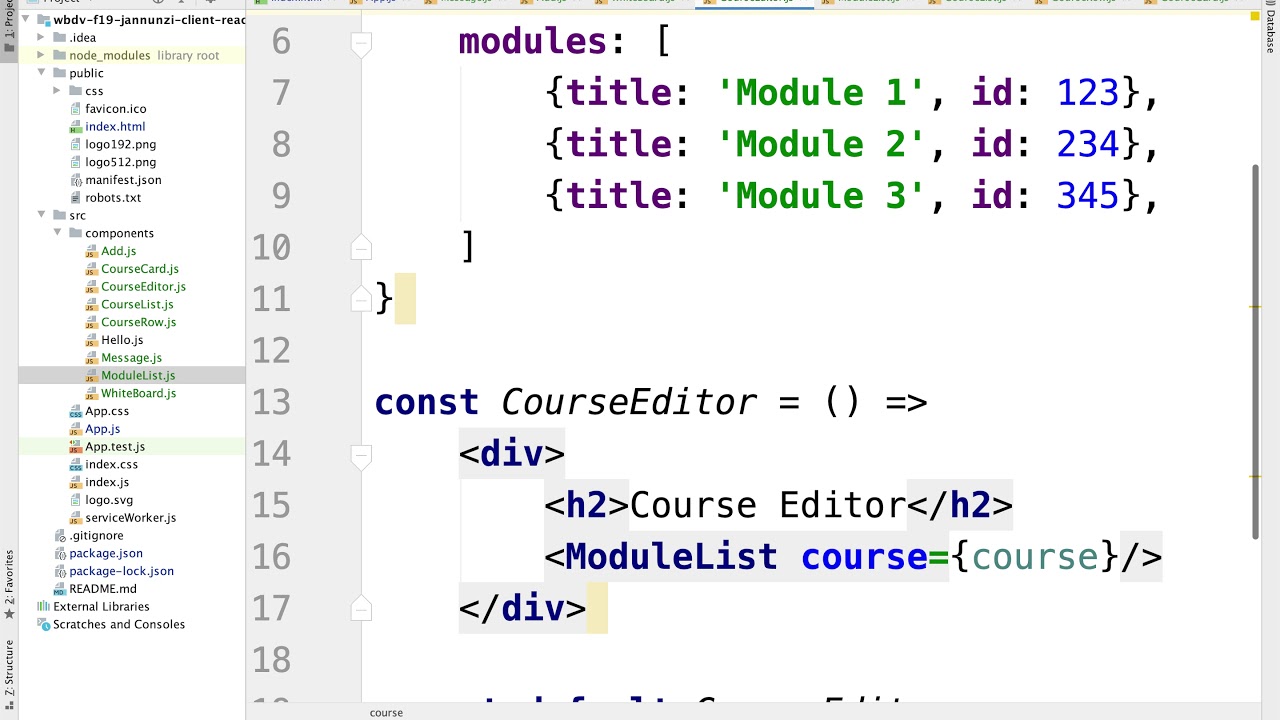This screenshot has width=1280, height=720.
Task: Open the Project tool window tab
Action: [x=9, y=28]
